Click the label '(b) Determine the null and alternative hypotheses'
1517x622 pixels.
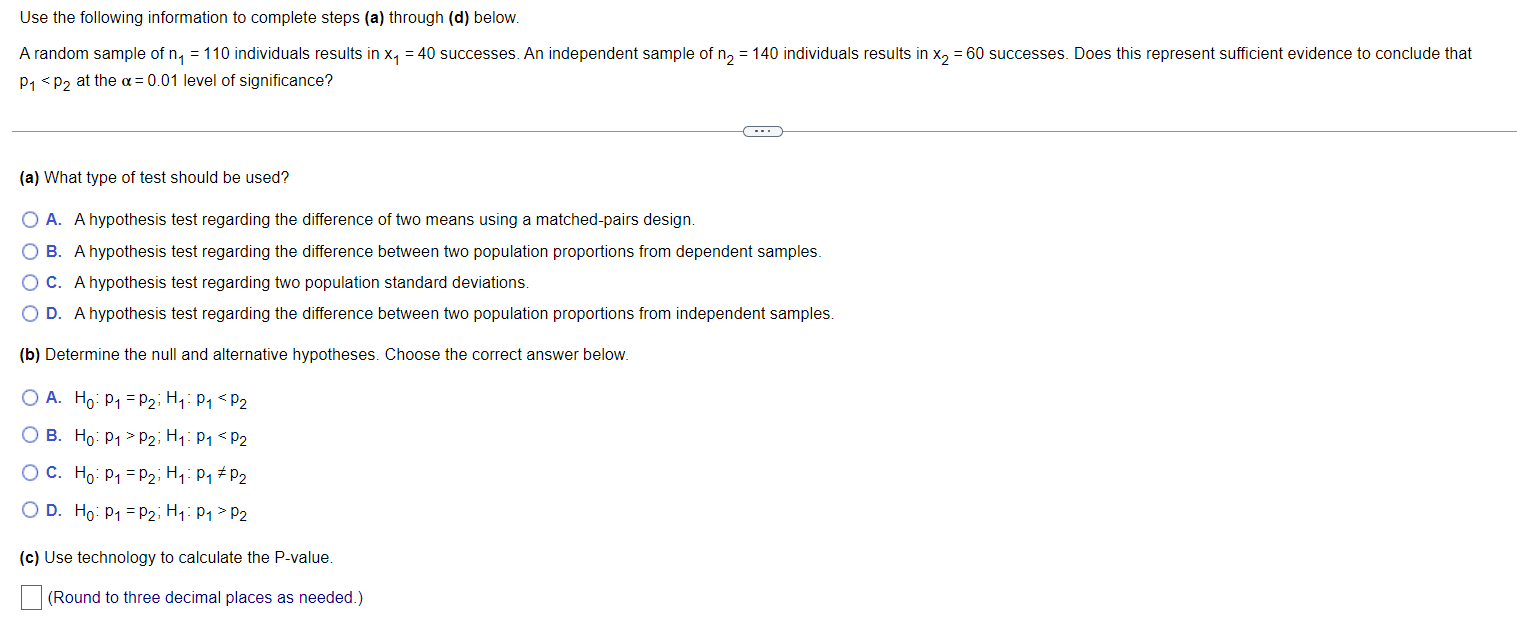click(323, 354)
